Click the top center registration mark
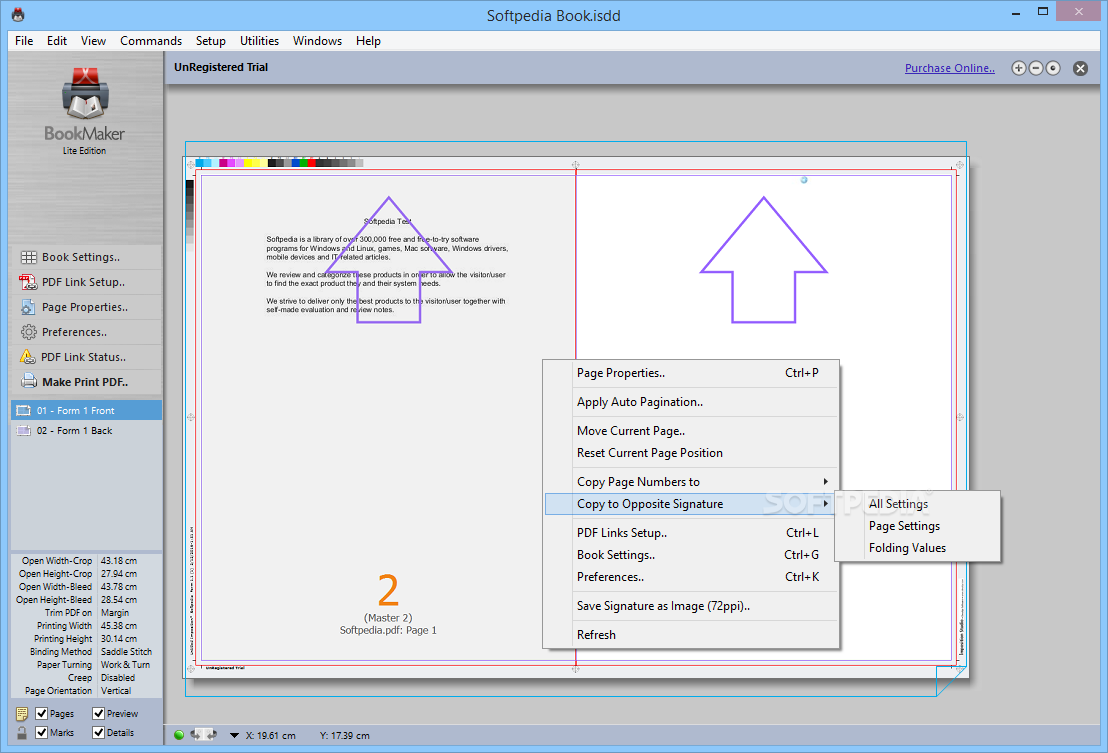The height and width of the screenshot is (753, 1108). [576, 165]
